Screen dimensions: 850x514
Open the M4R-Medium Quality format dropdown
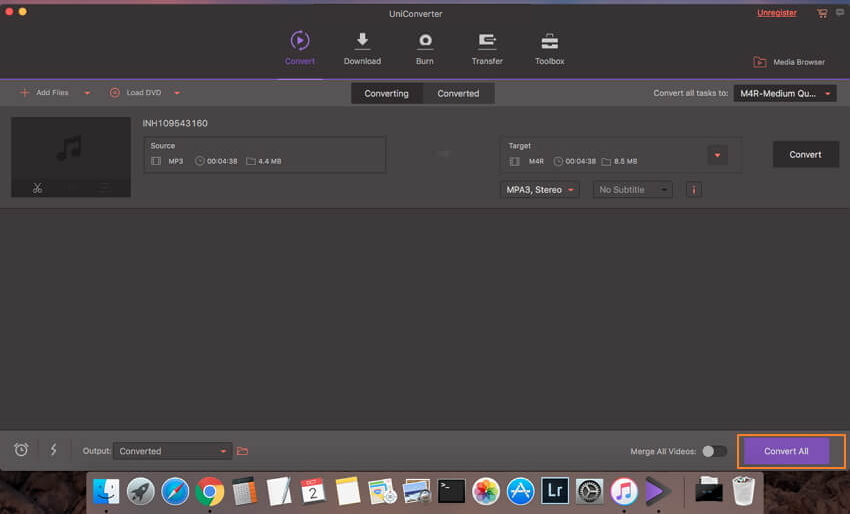(785, 93)
